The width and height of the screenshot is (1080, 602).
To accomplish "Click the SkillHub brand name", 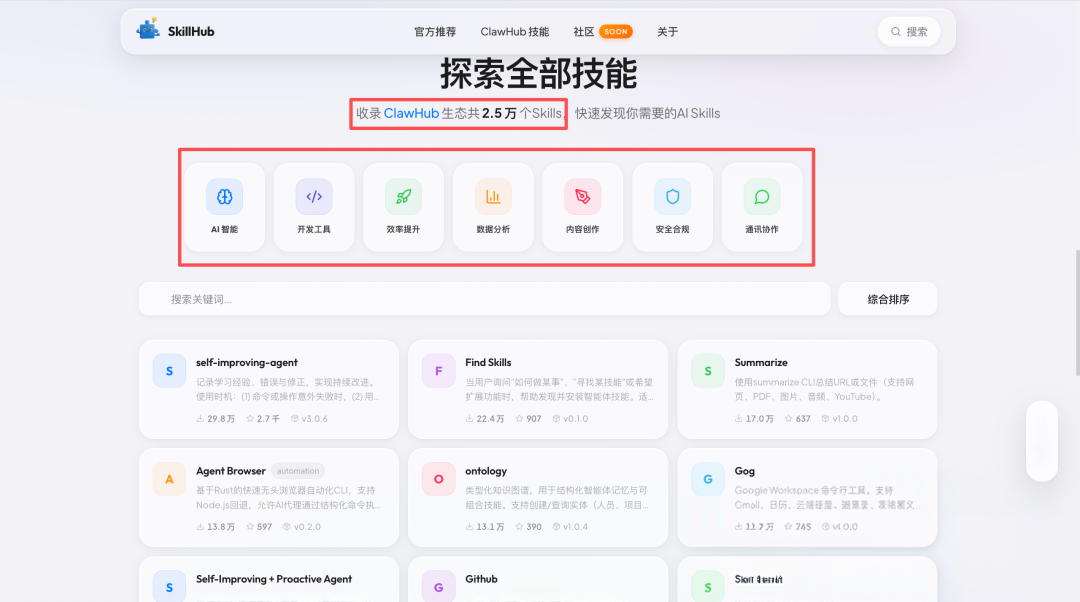I will pyautogui.click(x=191, y=32).
